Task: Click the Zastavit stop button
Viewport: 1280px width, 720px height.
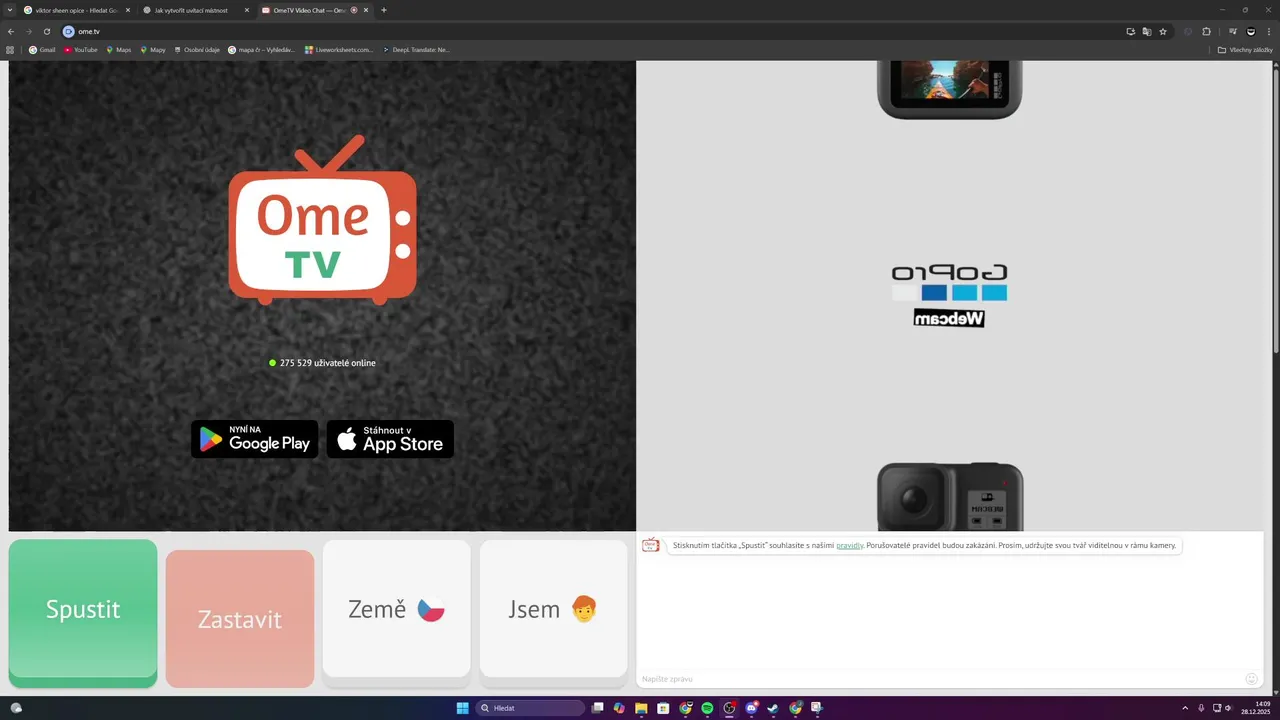Action: coord(240,618)
